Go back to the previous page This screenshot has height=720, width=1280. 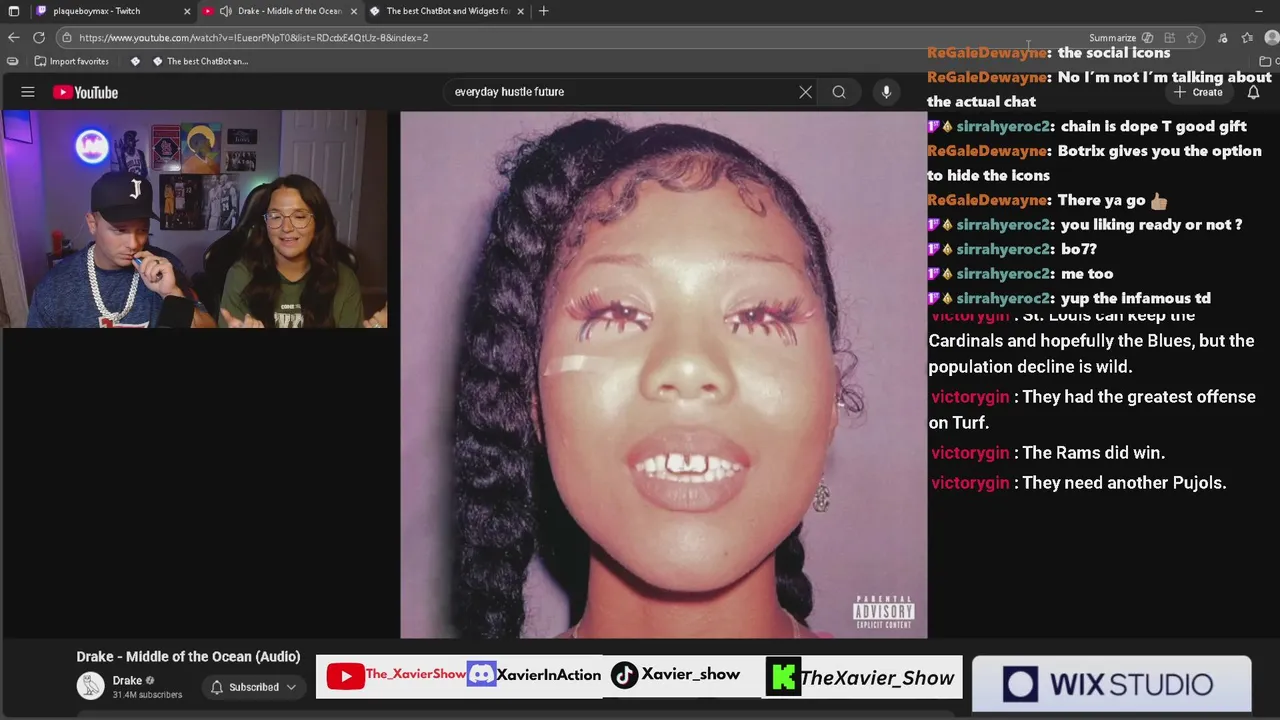click(x=13, y=38)
